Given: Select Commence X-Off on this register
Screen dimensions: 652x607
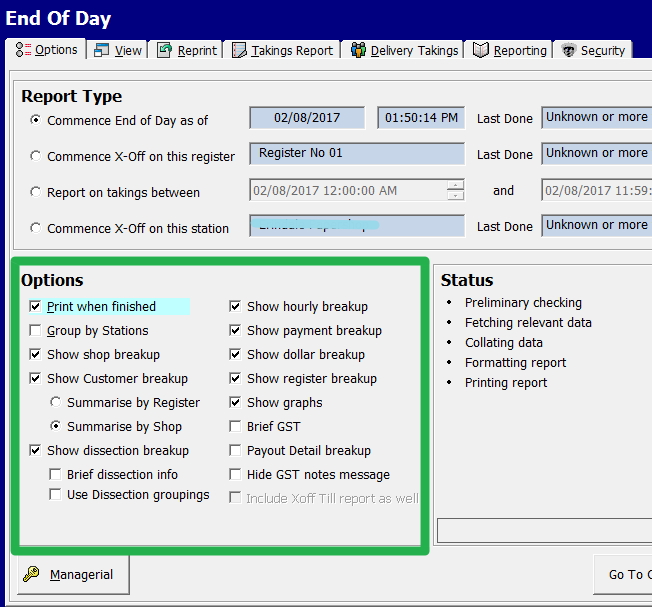Looking at the screenshot, I should click(37, 156).
